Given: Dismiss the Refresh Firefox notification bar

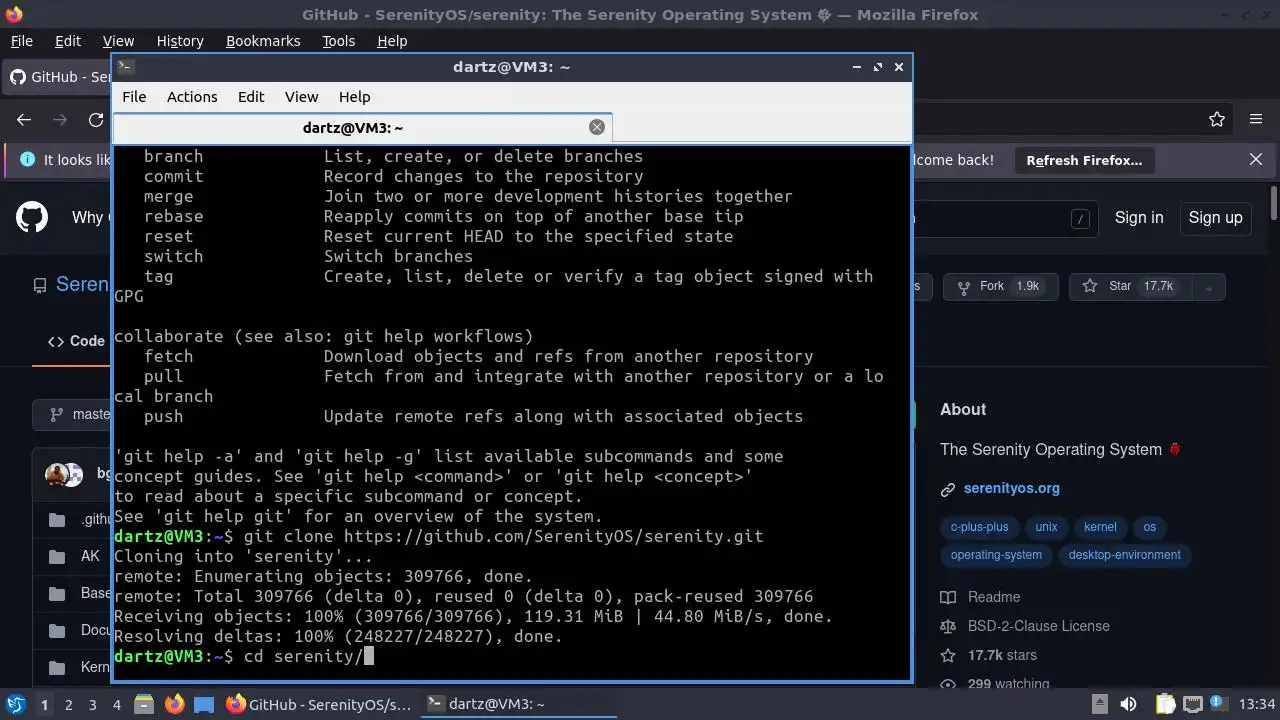Looking at the screenshot, I should pos(1256,160).
